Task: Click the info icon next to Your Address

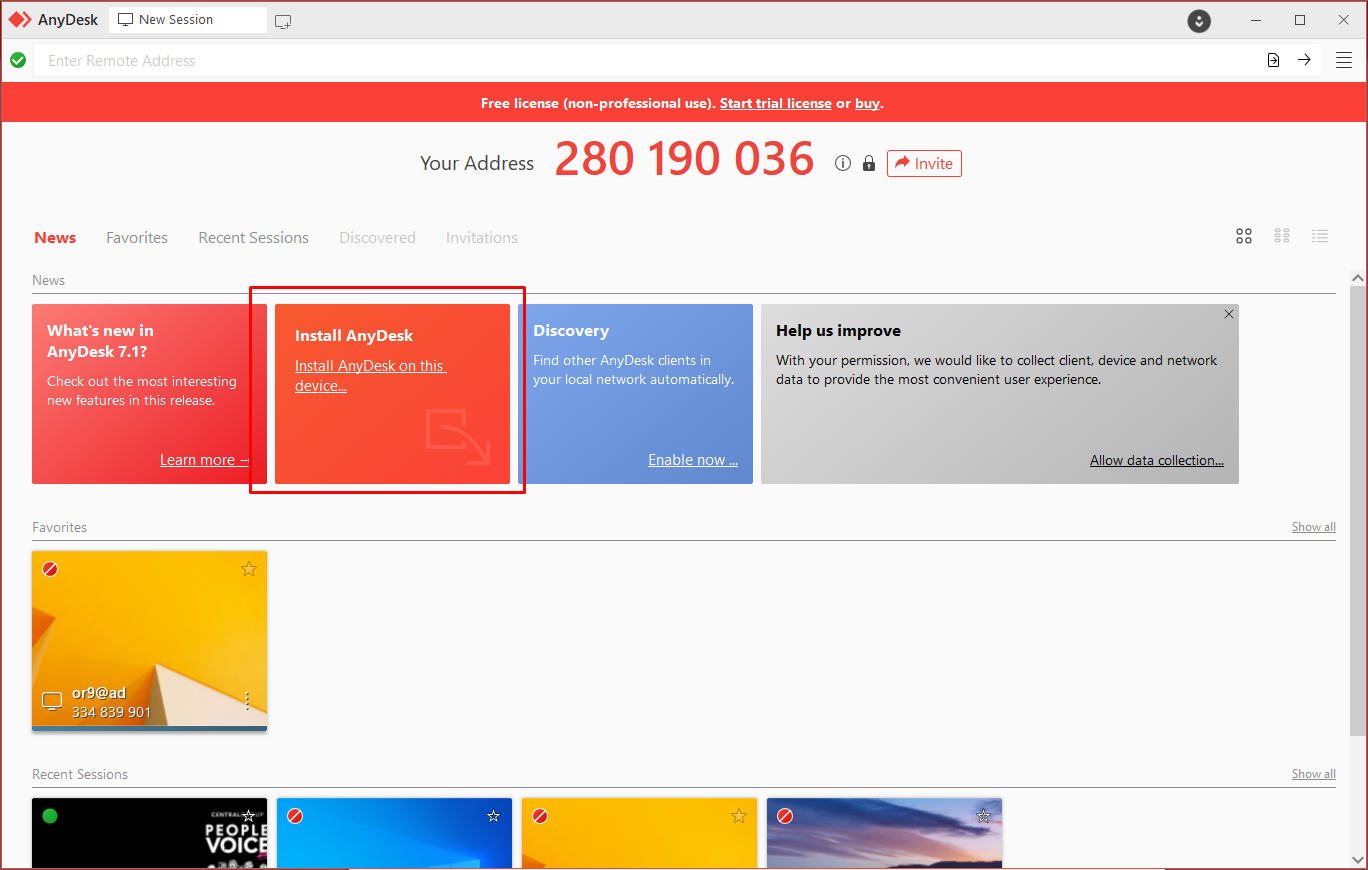Action: (x=843, y=163)
